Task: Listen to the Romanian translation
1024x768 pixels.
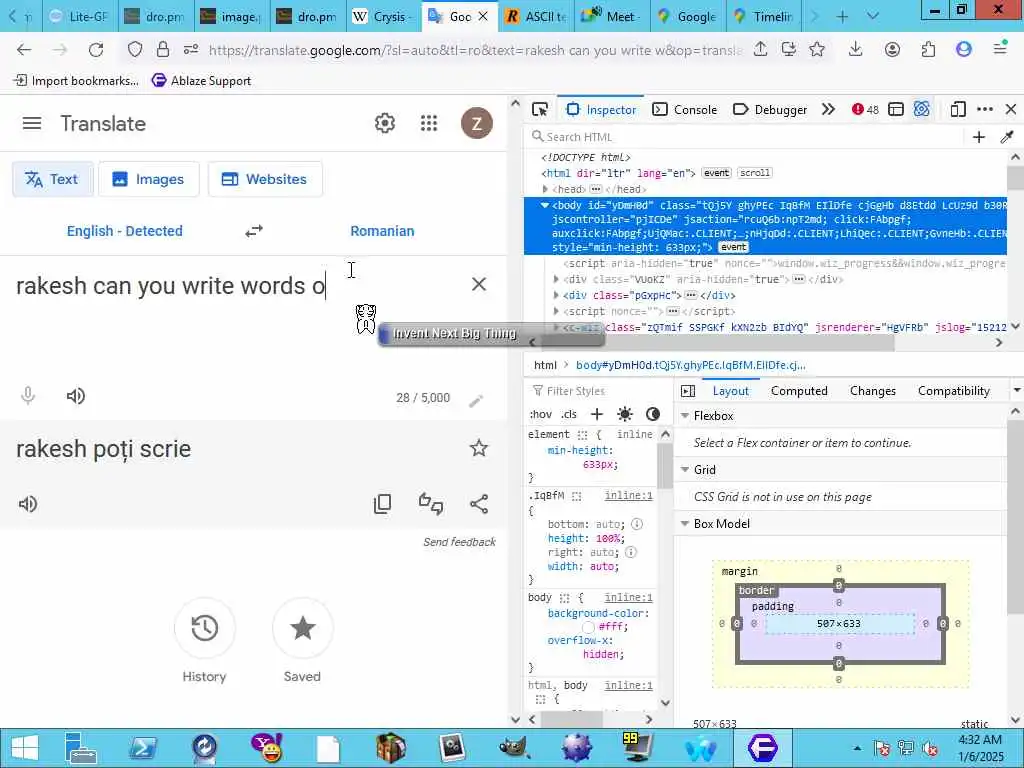Action: click(27, 504)
